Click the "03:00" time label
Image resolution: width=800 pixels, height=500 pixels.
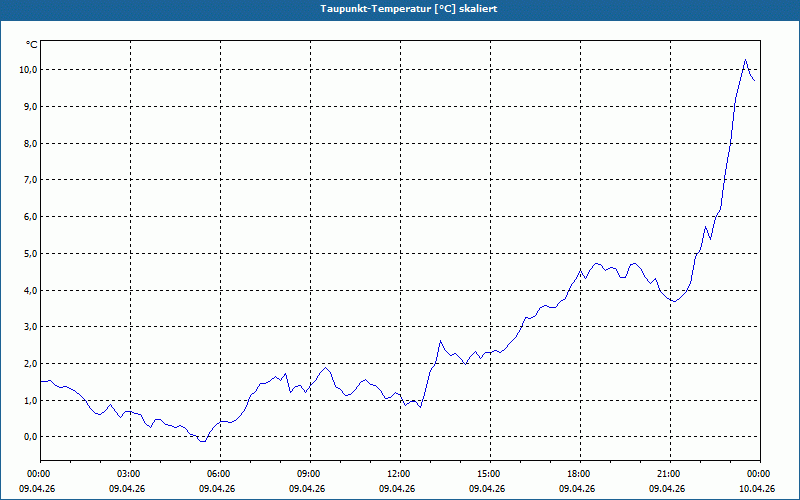(x=130, y=474)
